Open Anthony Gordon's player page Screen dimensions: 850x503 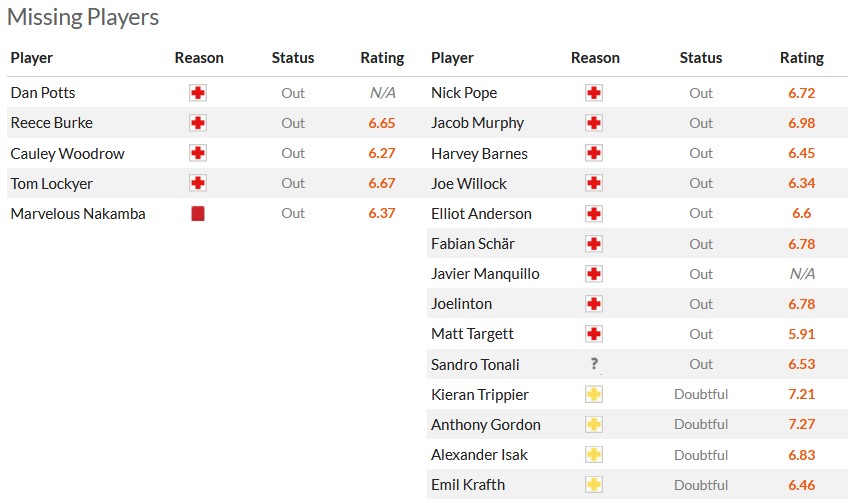pos(485,424)
